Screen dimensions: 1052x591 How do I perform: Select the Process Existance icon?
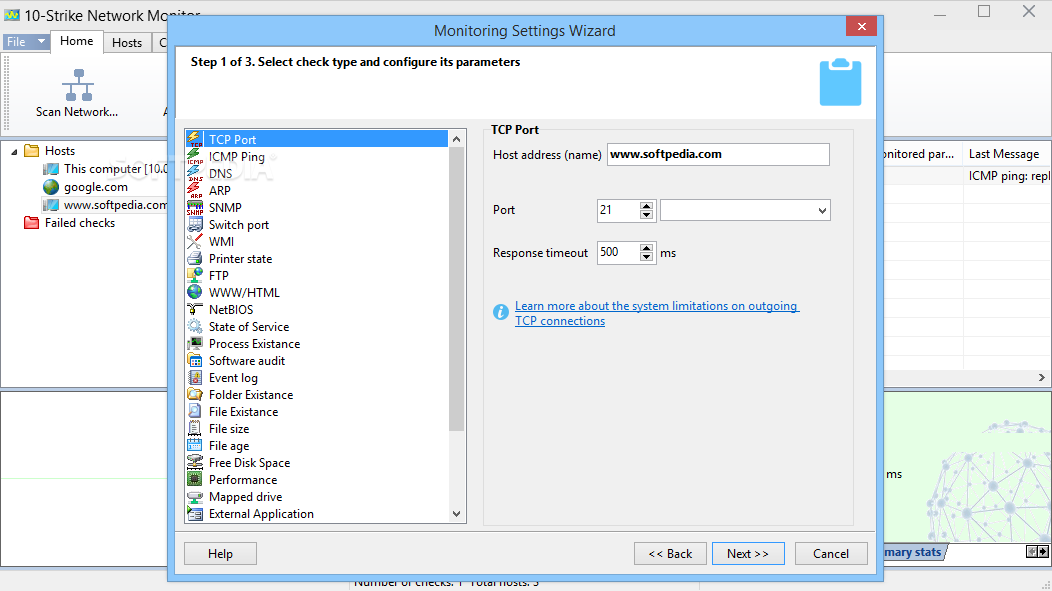coord(195,343)
